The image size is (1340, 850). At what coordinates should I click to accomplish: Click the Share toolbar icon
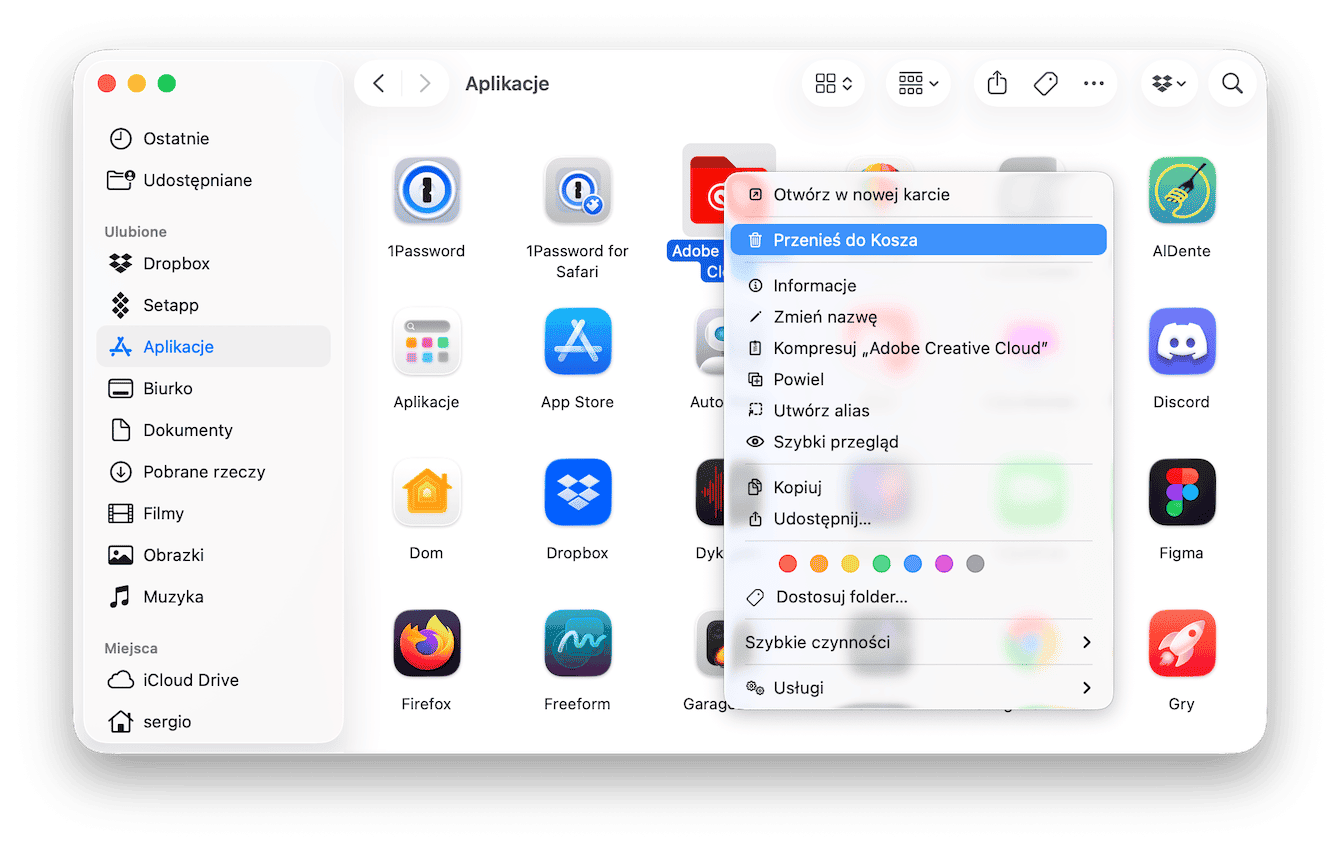point(997,84)
